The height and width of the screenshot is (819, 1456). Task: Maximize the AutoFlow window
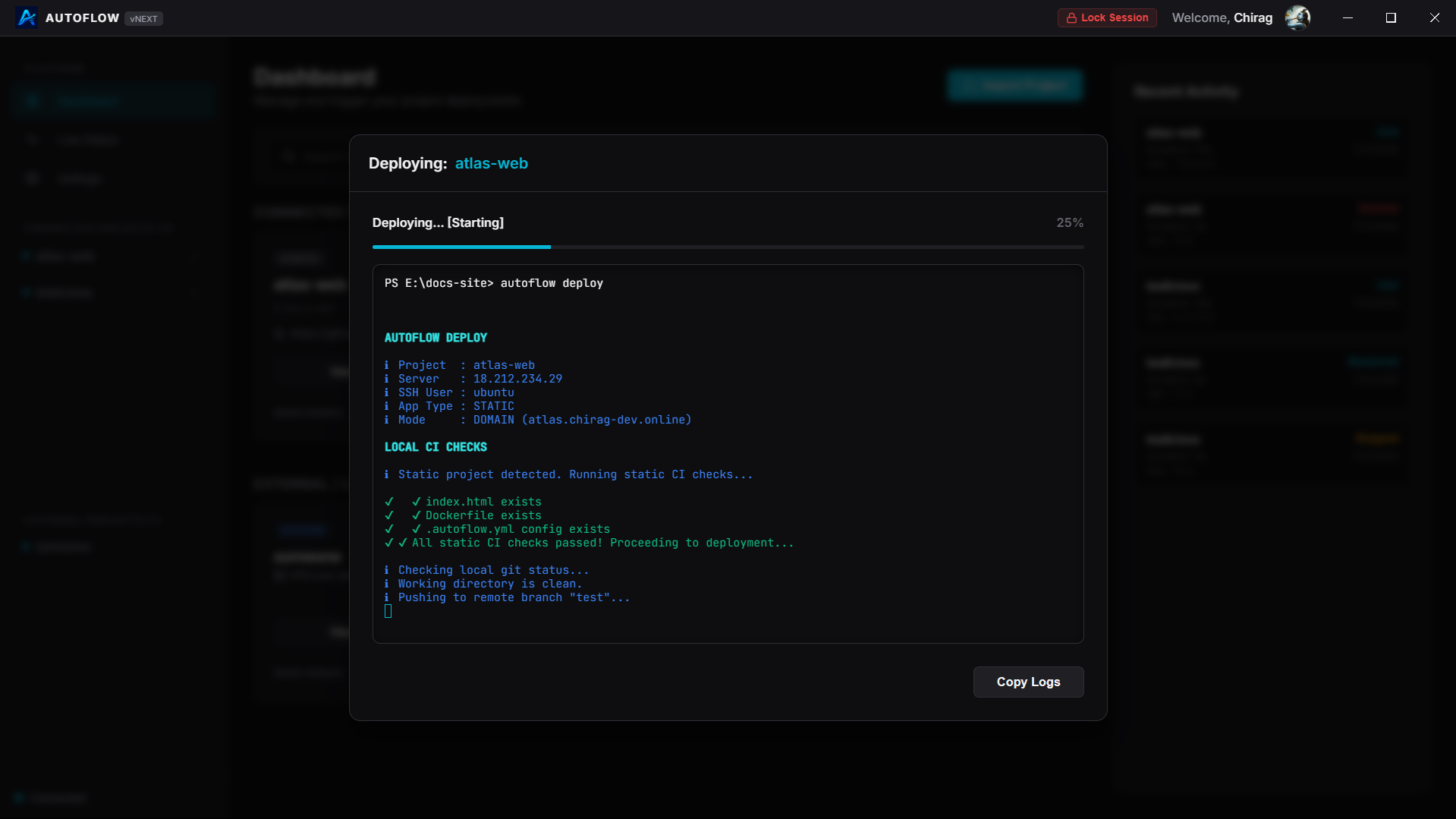(x=1391, y=17)
